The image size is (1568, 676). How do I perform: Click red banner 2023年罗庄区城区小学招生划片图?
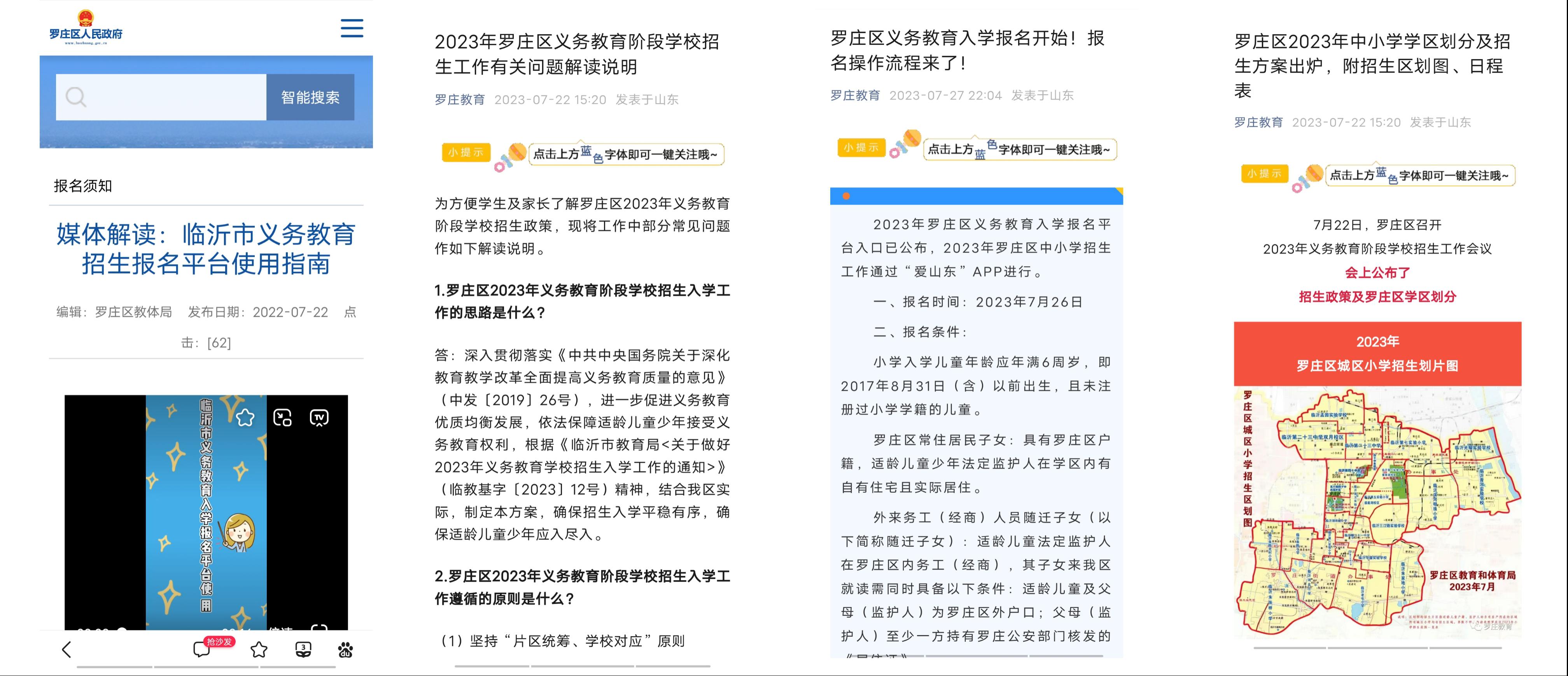tap(1377, 354)
